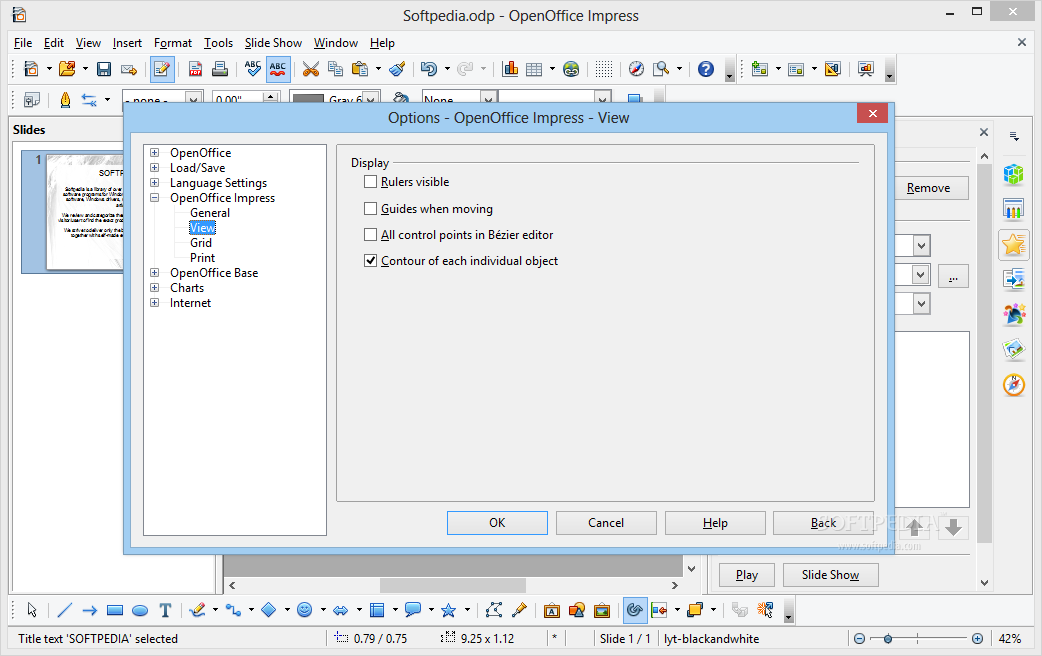The height and width of the screenshot is (656, 1042).
Task: Enable Rulers visible checkbox
Action: 370,181
